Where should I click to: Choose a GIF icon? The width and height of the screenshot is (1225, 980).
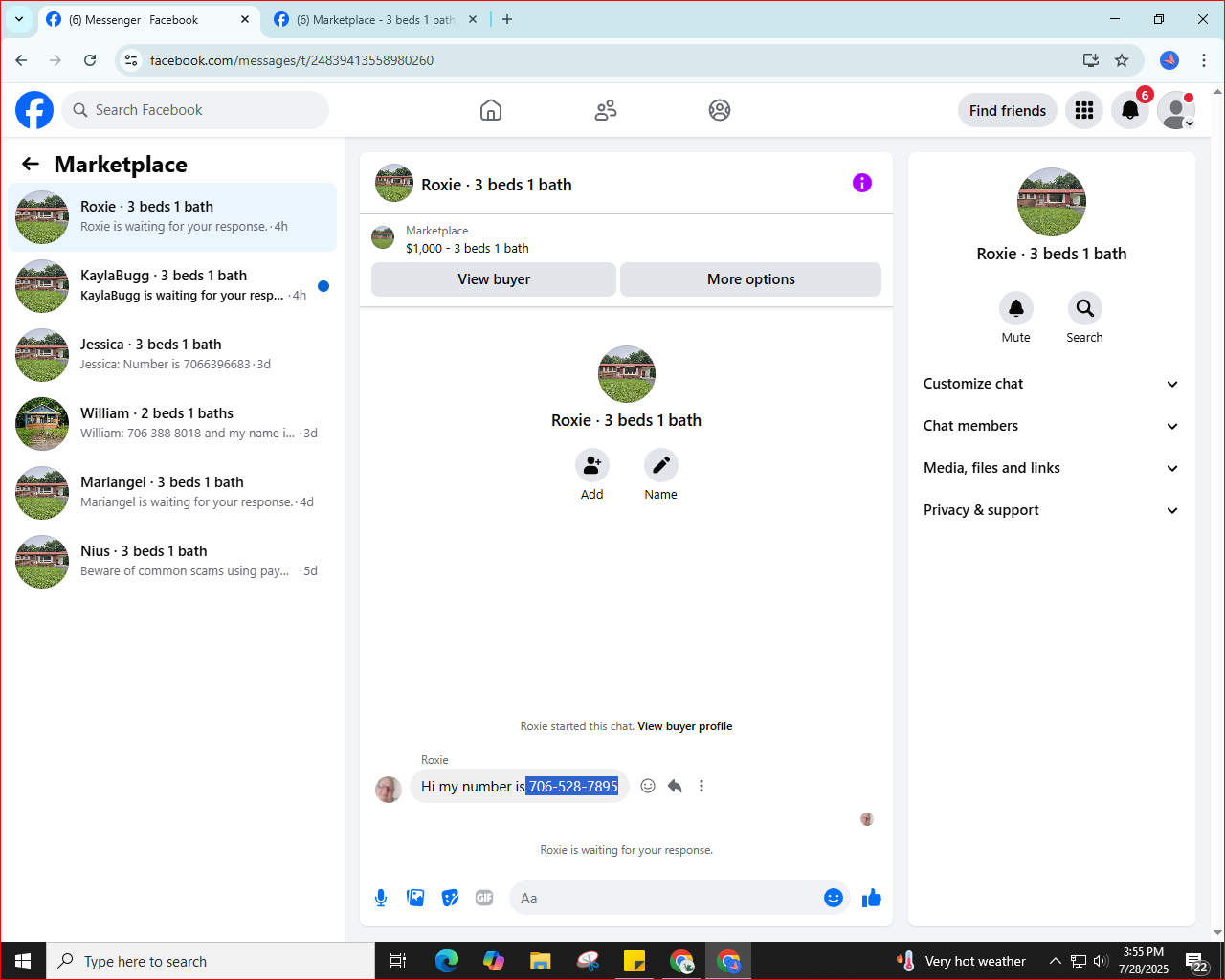pos(484,898)
